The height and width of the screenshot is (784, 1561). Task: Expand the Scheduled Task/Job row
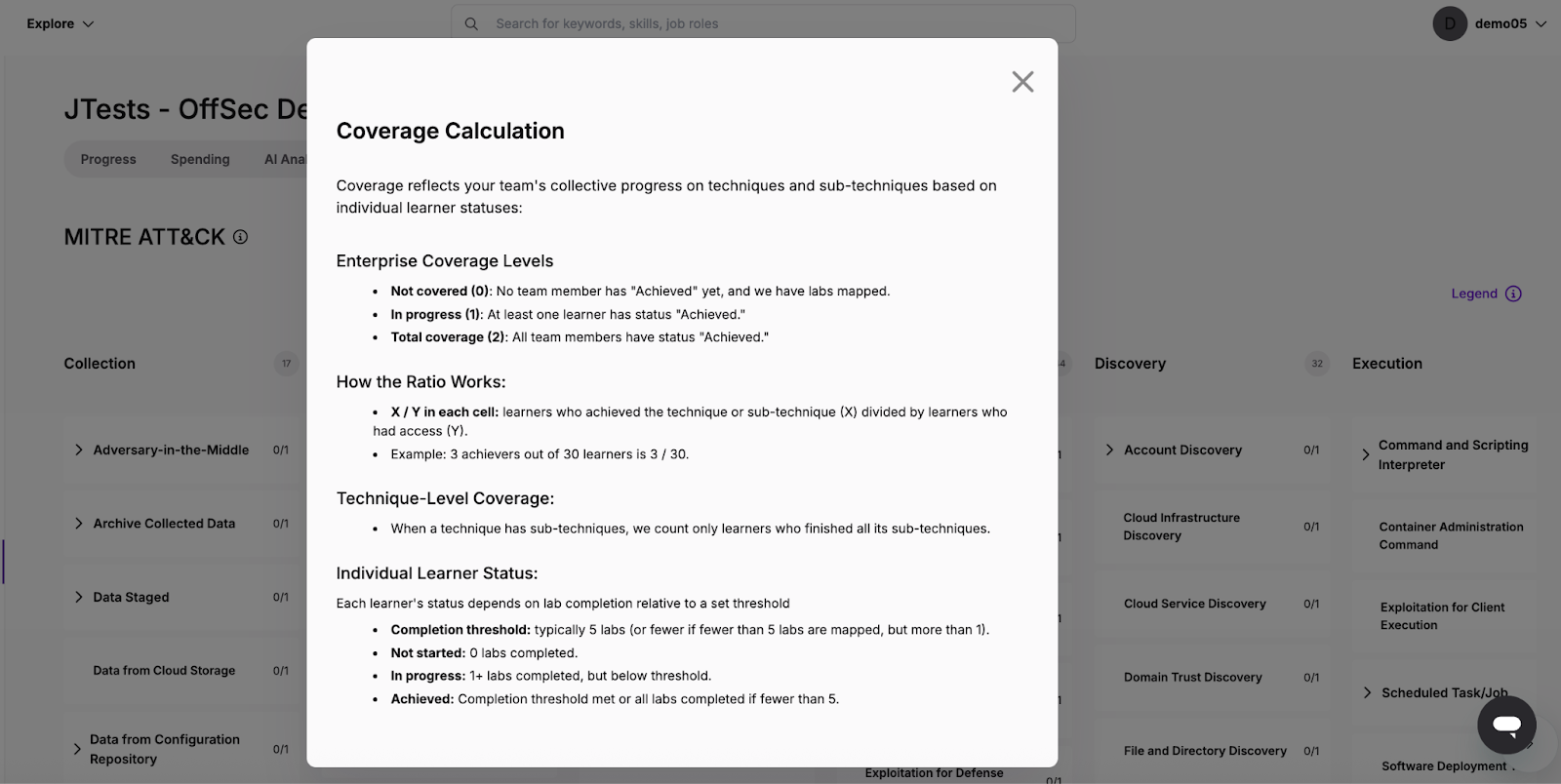tap(1367, 692)
